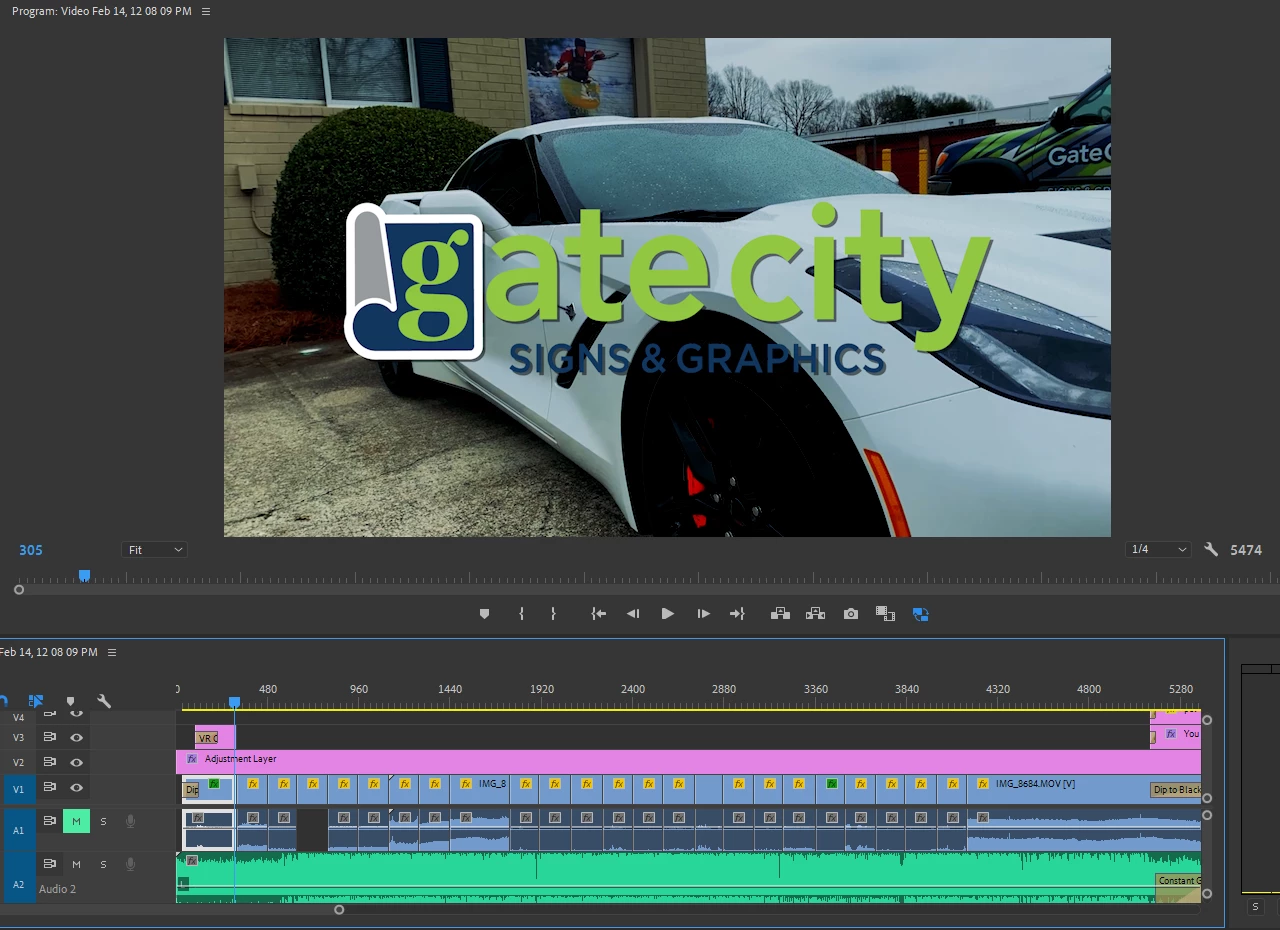The width and height of the screenshot is (1280, 930).
Task: Add a marker from the timeline header
Action: pyautogui.click(x=70, y=701)
